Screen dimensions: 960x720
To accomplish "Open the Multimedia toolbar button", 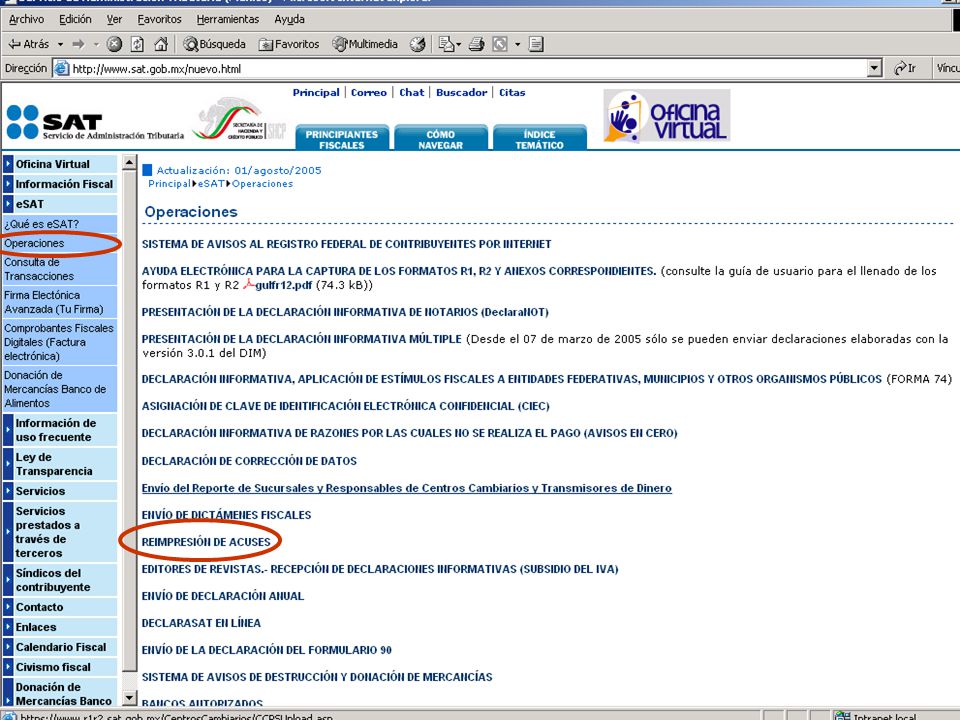I will [365, 44].
